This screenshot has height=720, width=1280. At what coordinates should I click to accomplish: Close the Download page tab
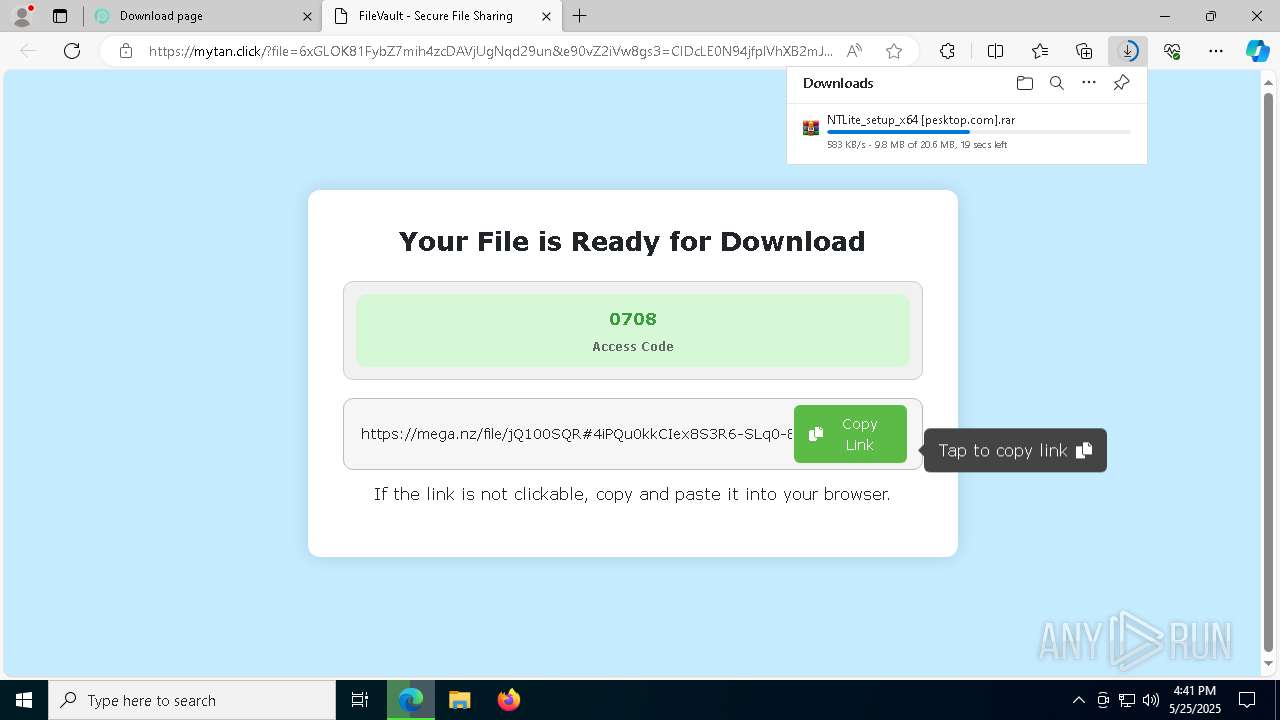[307, 16]
